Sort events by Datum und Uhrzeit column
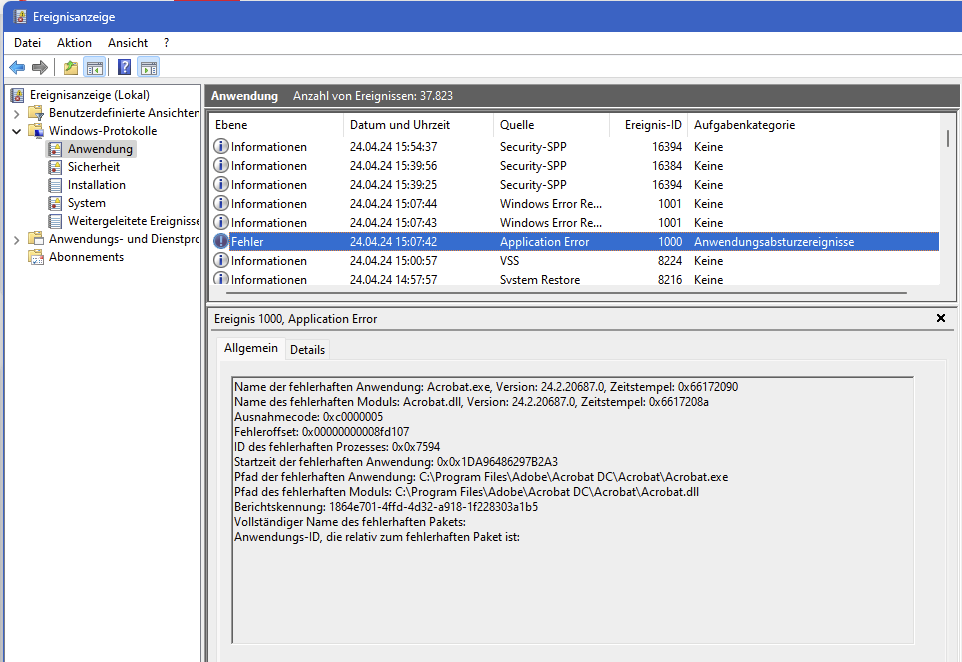The width and height of the screenshot is (962, 662). [400, 125]
